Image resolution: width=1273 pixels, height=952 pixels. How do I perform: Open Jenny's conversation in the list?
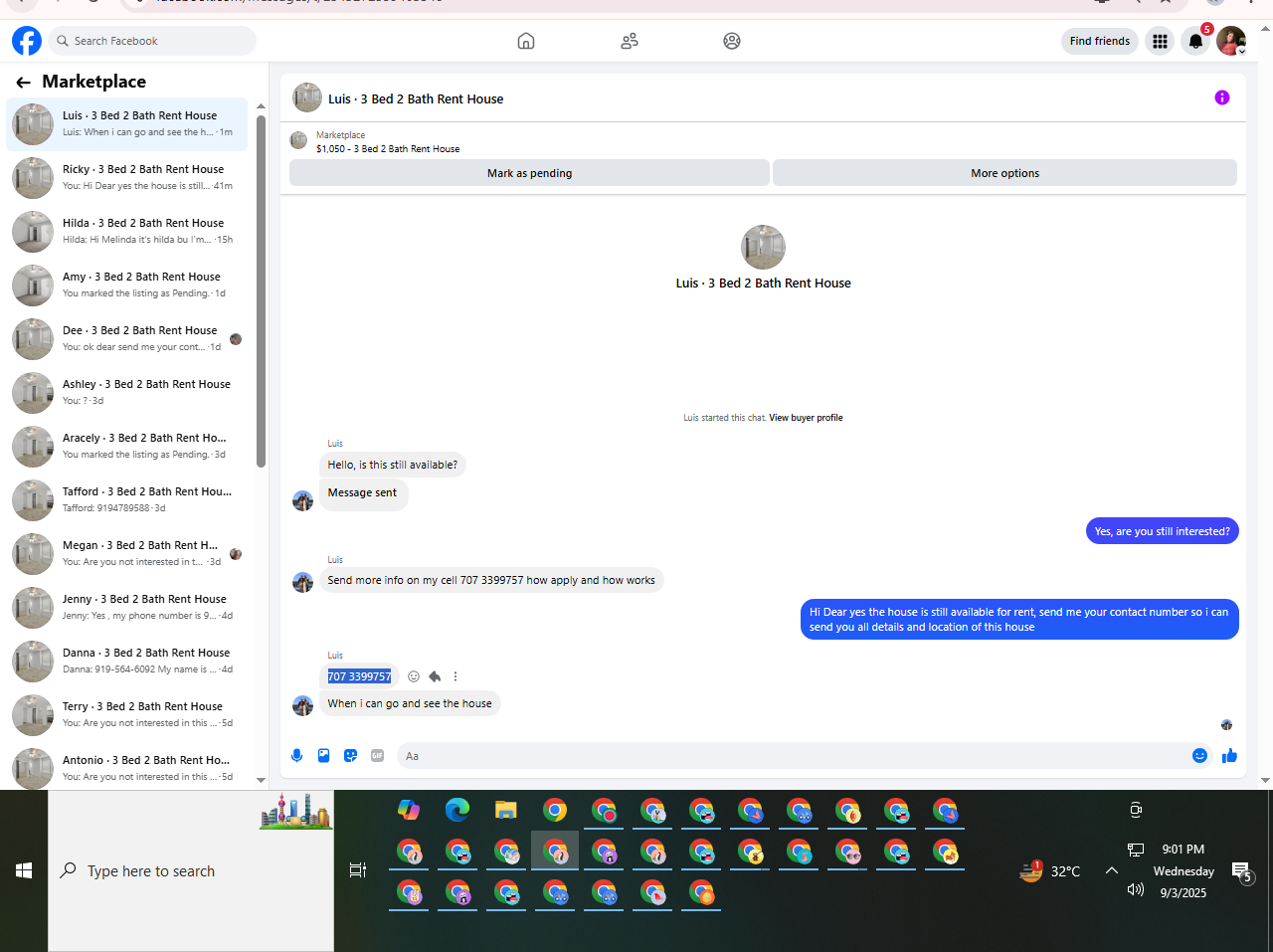(126, 608)
